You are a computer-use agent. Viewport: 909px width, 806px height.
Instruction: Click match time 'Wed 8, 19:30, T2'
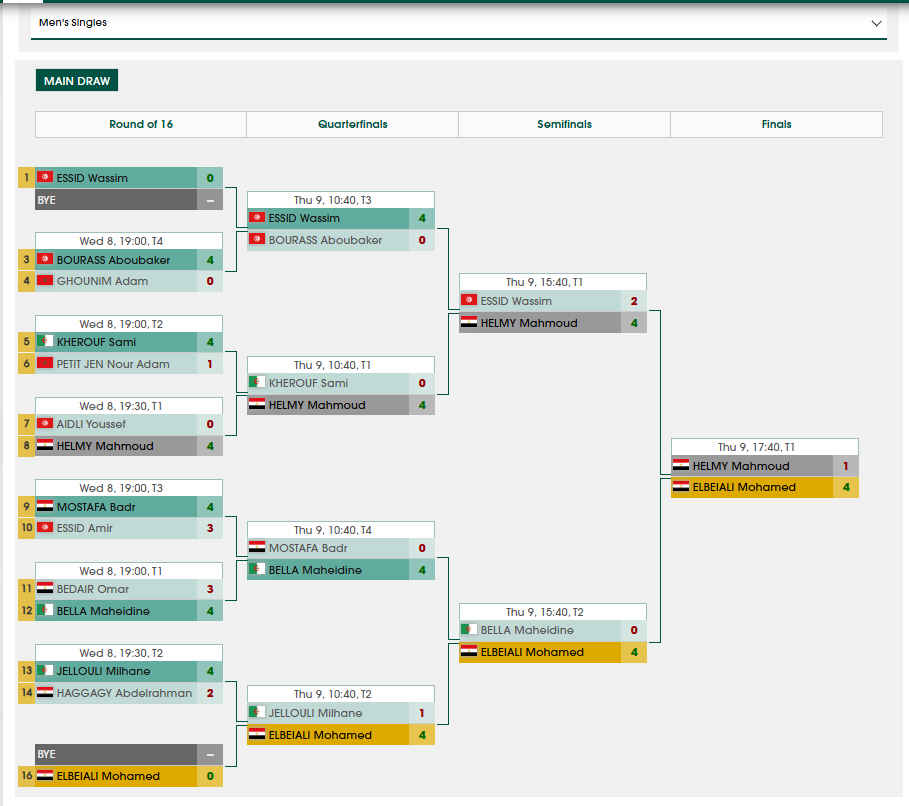(121, 653)
